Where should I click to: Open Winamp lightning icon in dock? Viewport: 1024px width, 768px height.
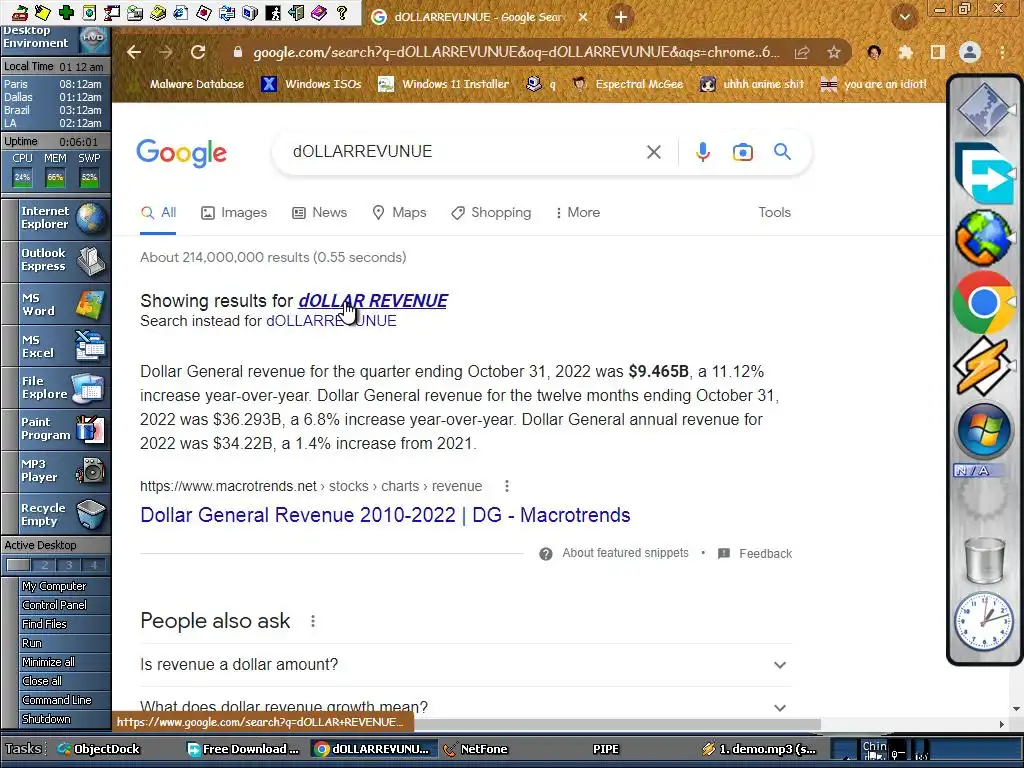pos(984,367)
